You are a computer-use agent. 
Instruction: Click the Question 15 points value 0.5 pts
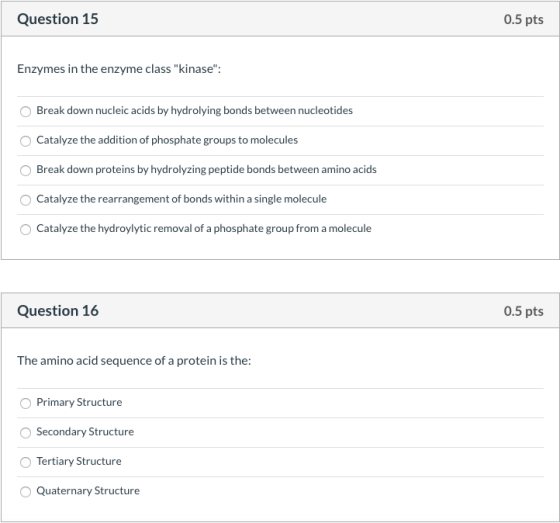pyautogui.click(x=524, y=19)
